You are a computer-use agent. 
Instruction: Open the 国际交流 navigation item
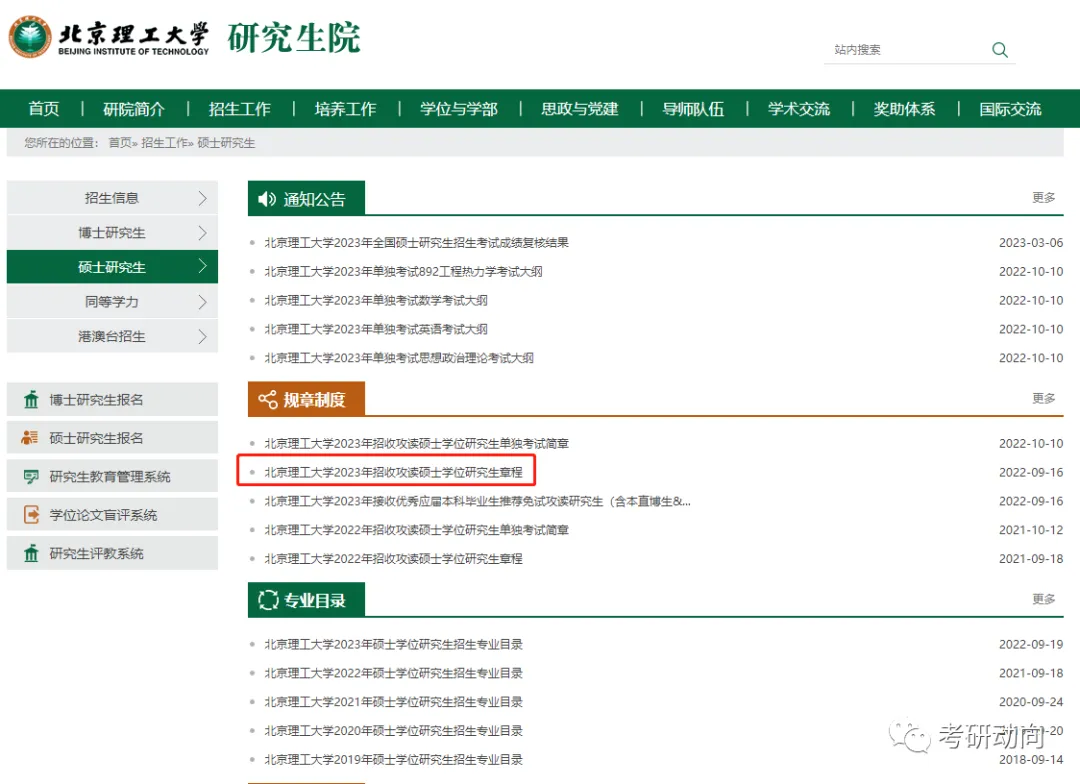click(1010, 109)
